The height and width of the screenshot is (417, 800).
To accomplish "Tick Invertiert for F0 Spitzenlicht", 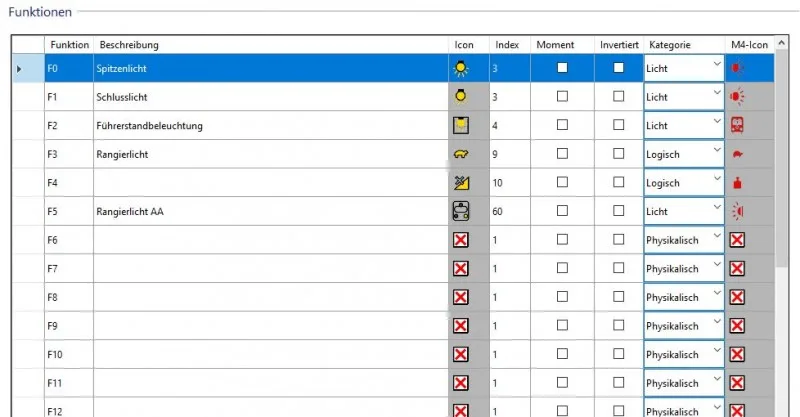I will coord(618,67).
